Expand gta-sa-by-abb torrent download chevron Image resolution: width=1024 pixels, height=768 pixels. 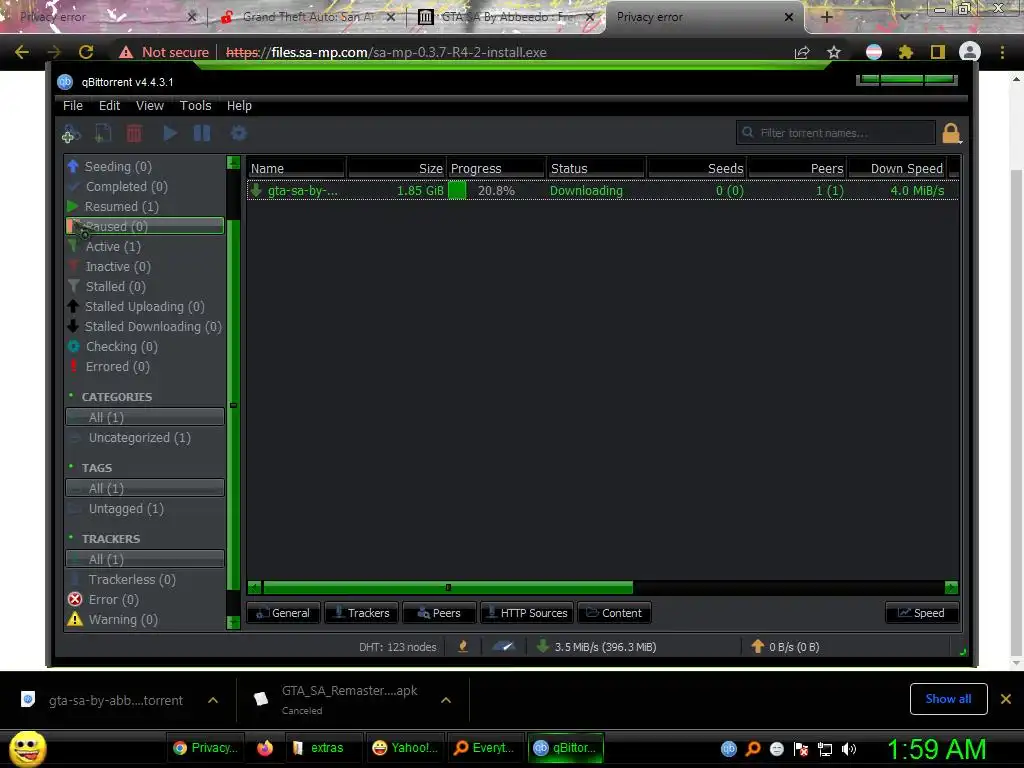(x=213, y=700)
